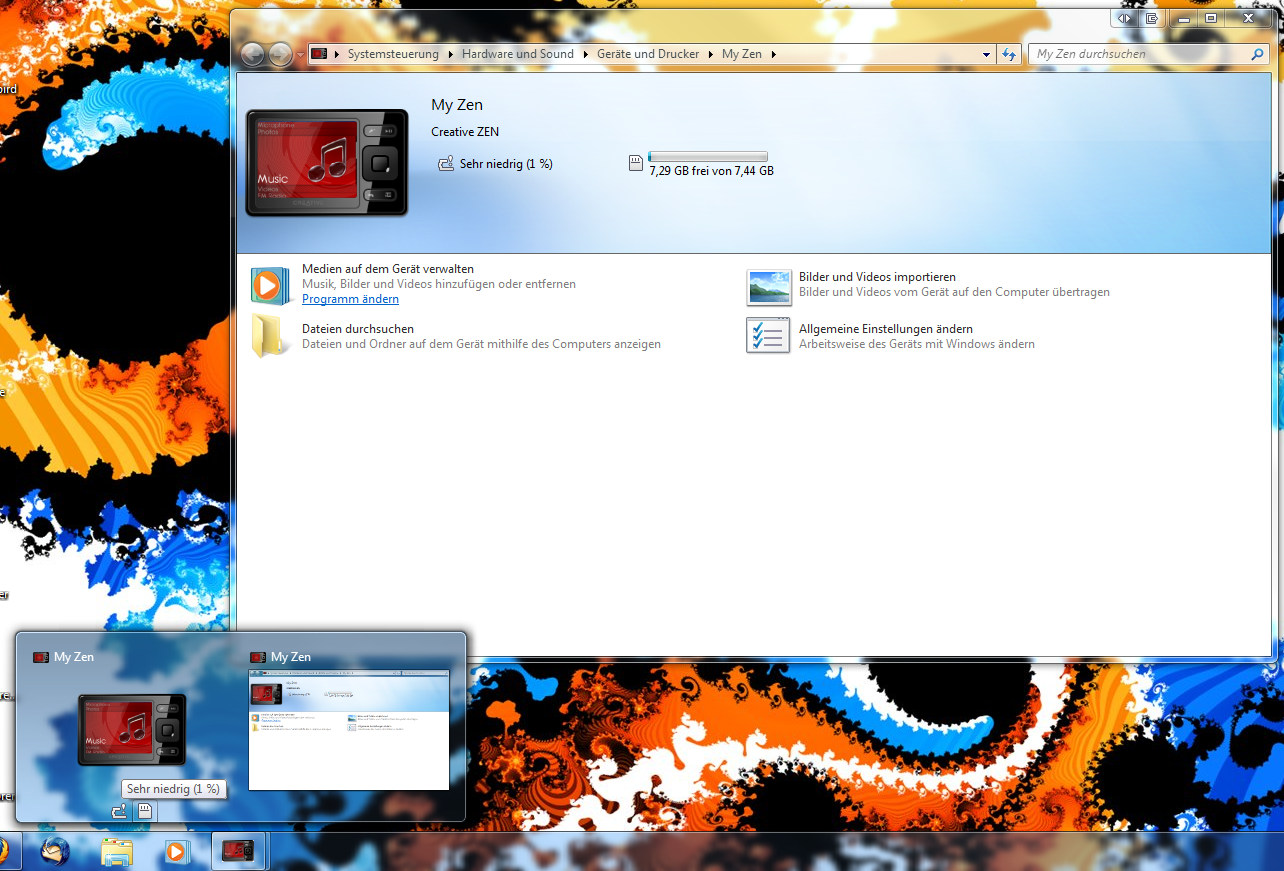Click the double-arrow button left of minimize
Image resolution: width=1284 pixels, height=871 pixels.
click(1125, 18)
